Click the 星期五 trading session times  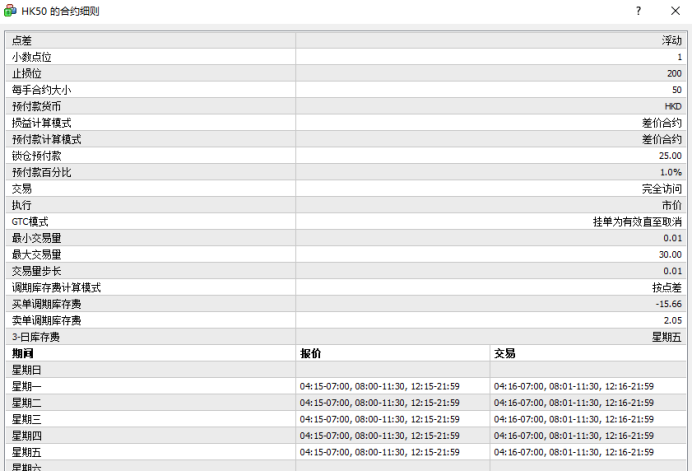575,451
